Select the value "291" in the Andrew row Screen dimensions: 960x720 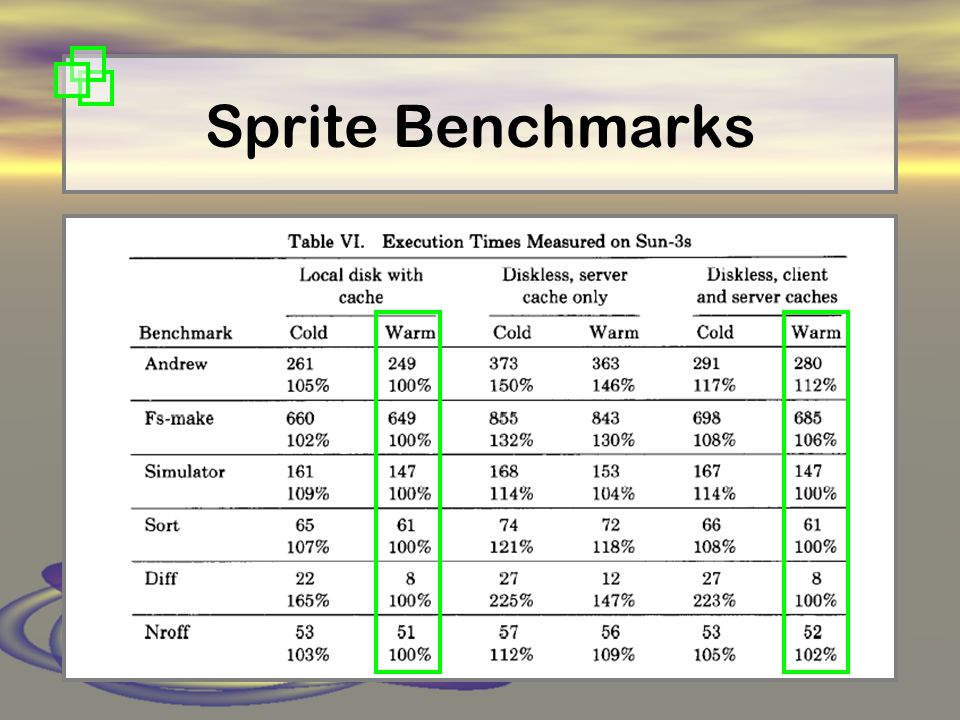706,364
